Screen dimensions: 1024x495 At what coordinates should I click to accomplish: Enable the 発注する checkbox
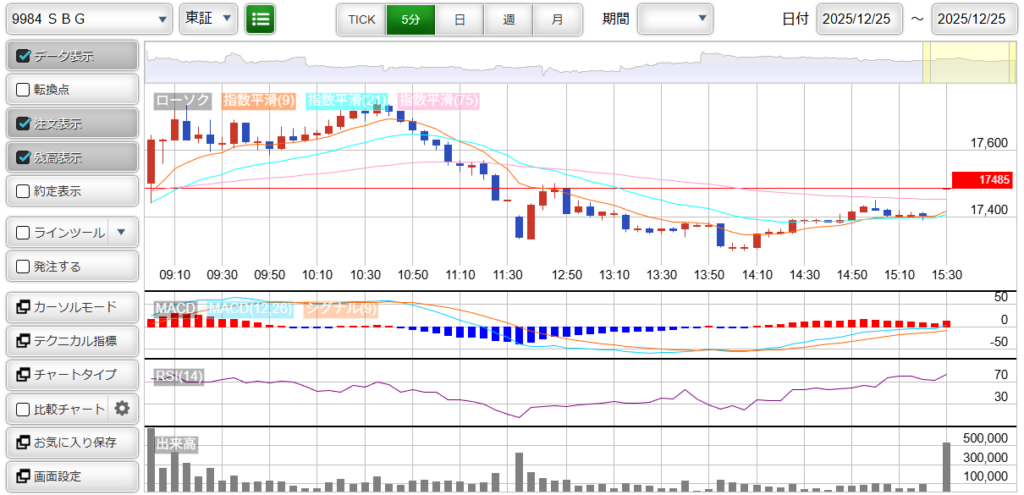(24, 266)
